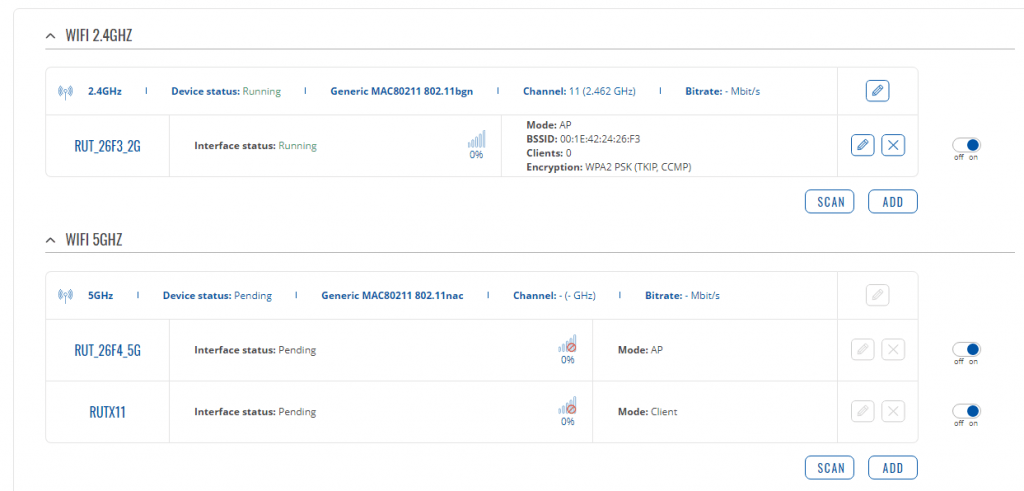Click Clients: 0 text
Screen dimensions: 1024x491
[x=549, y=153]
